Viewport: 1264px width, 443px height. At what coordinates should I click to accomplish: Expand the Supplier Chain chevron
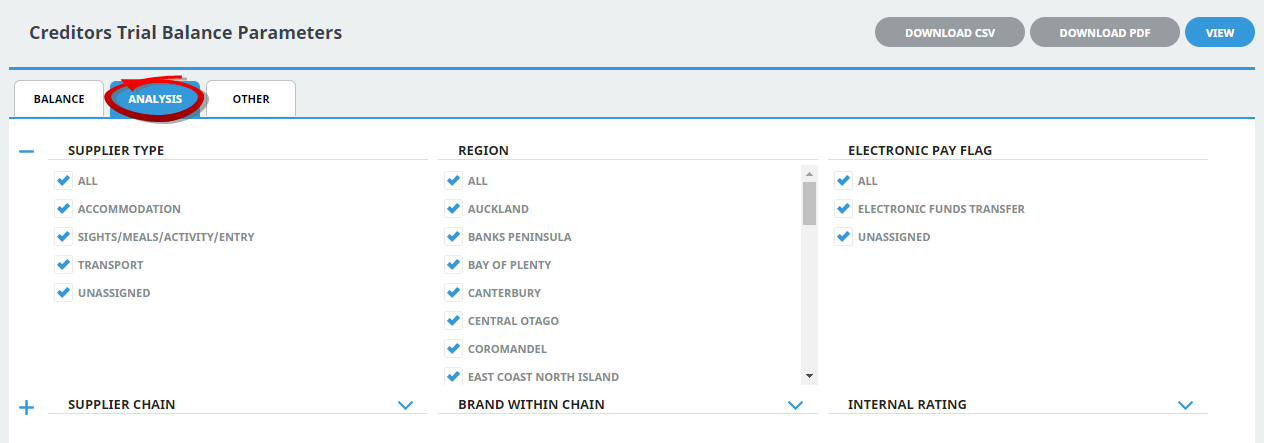tap(405, 405)
